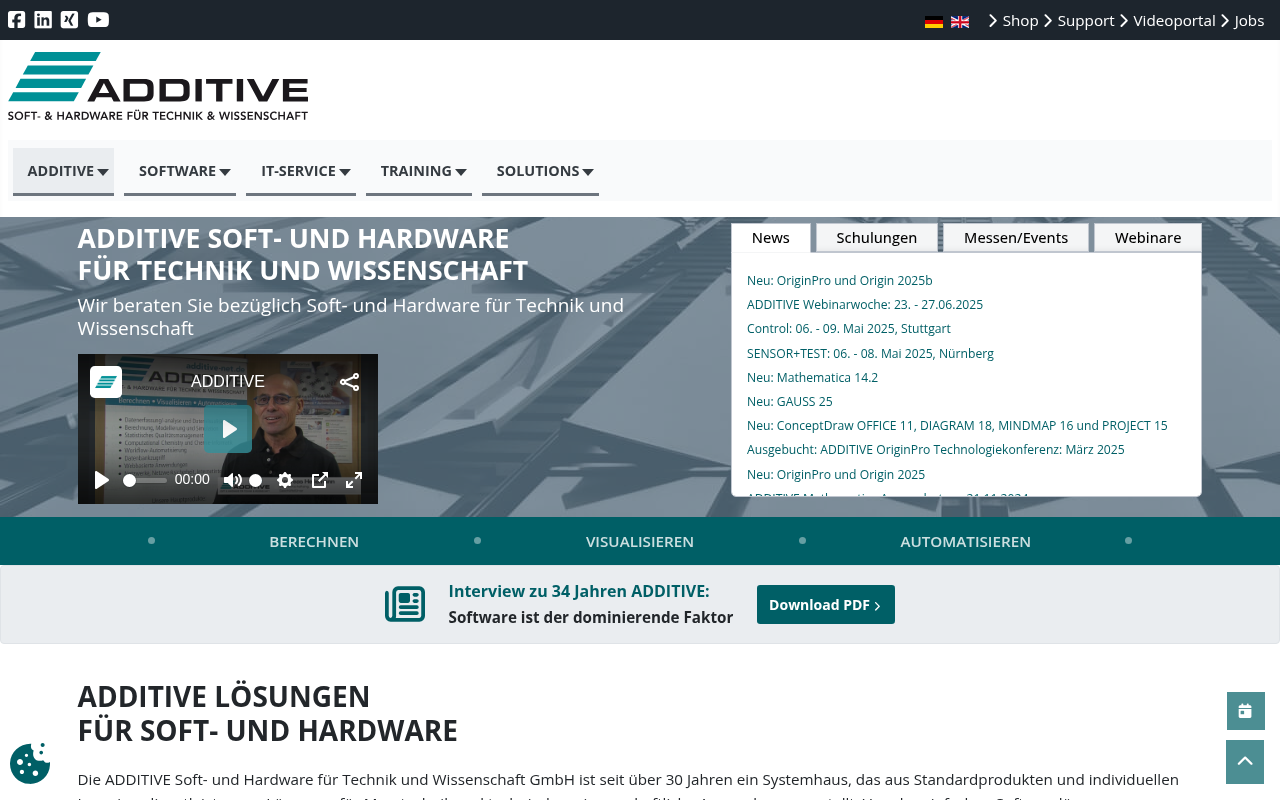Open the Xing social icon
Image resolution: width=1280 pixels, height=800 pixels.
click(x=69, y=20)
